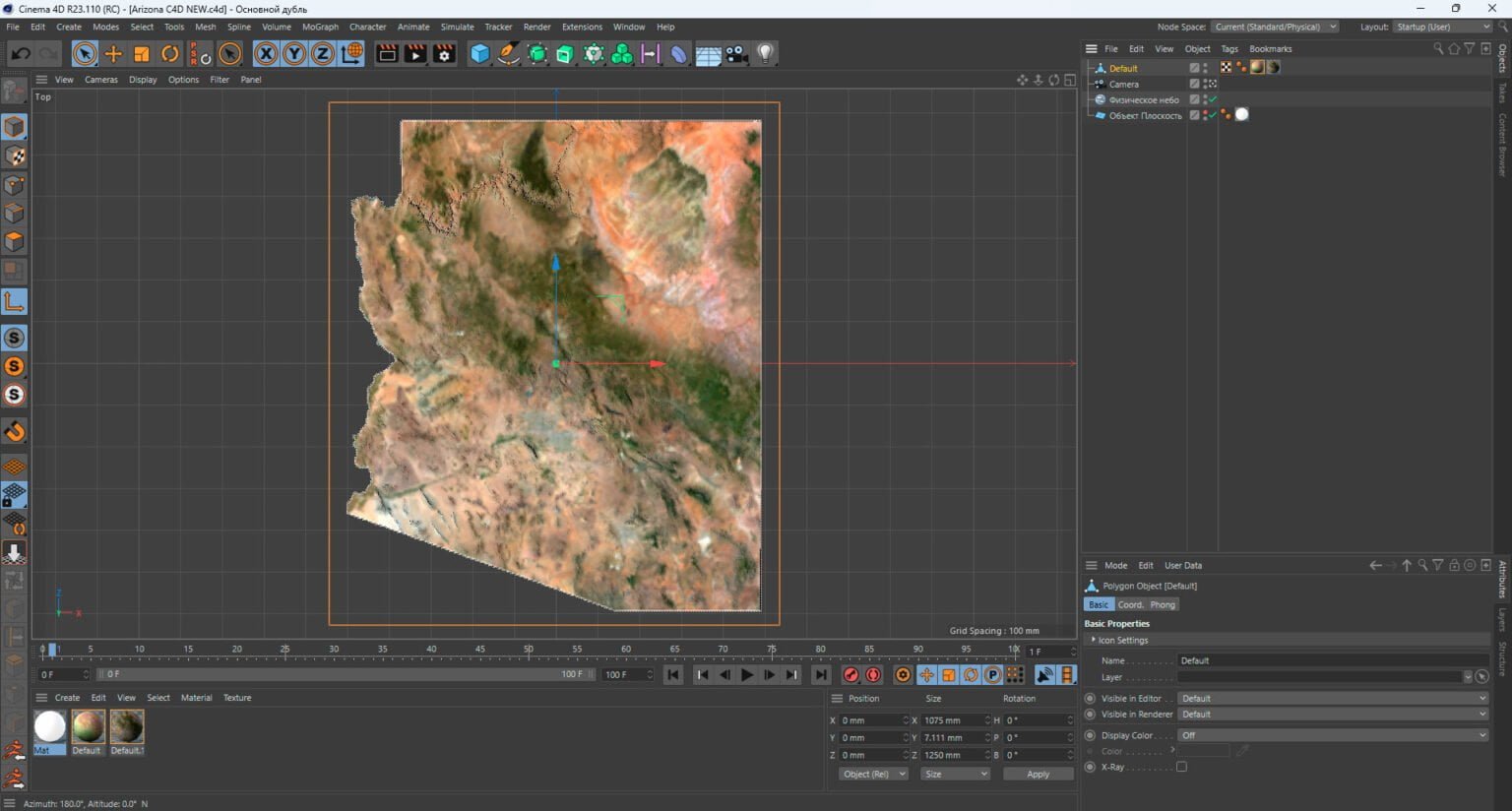Image resolution: width=1512 pixels, height=811 pixels.
Task: Switch to the Coord. tab
Action: coord(1130,604)
